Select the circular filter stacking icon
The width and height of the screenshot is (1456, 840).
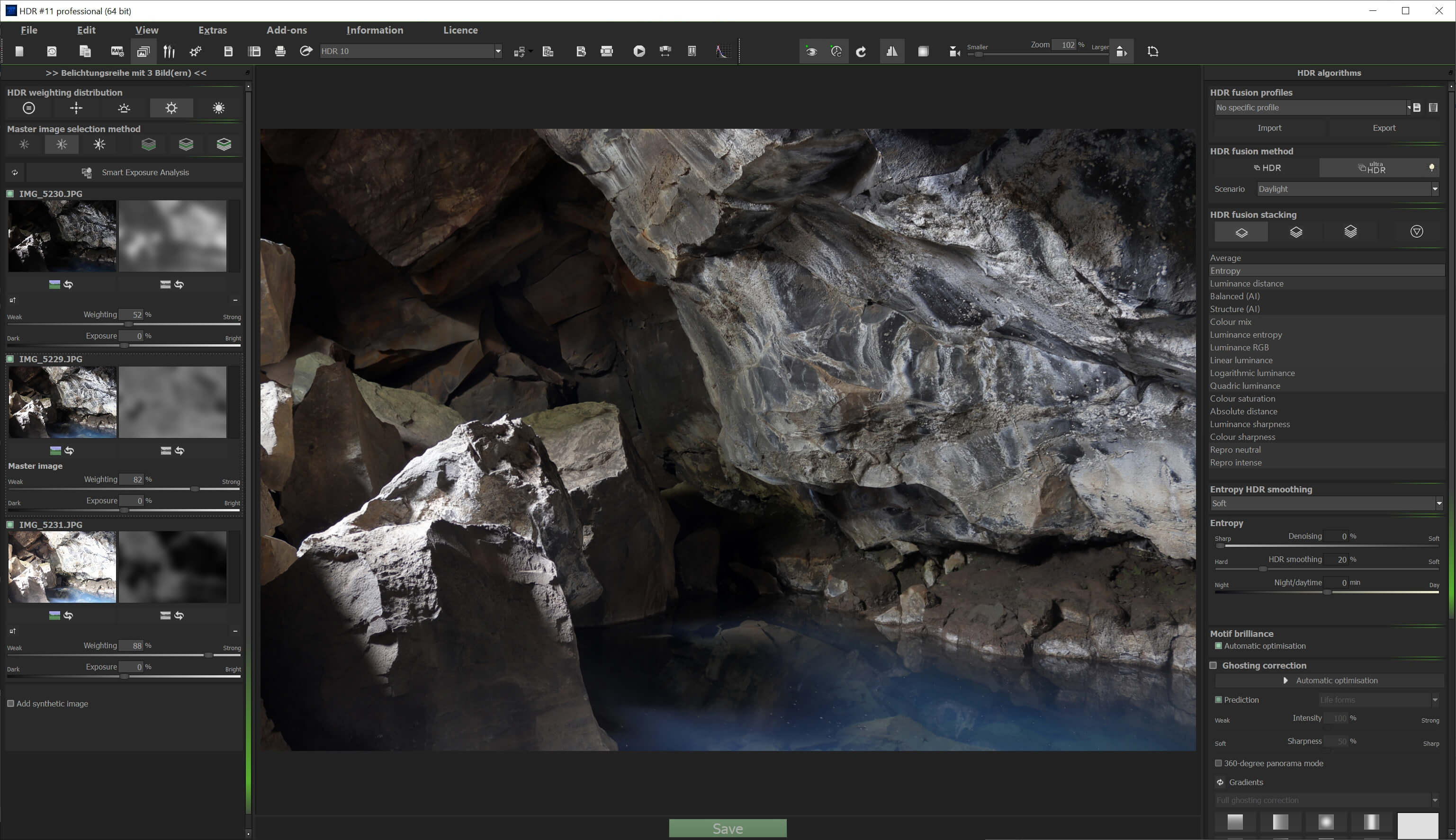tap(1416, 232)
